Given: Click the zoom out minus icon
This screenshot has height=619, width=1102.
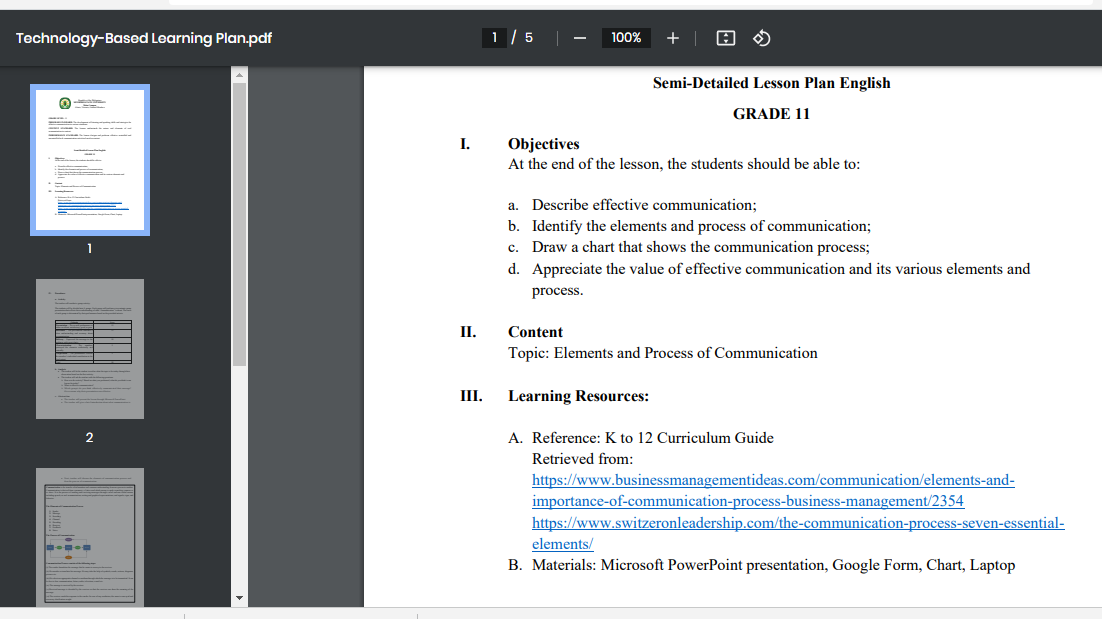Looking at the screenshot, I should coord(580,38).
